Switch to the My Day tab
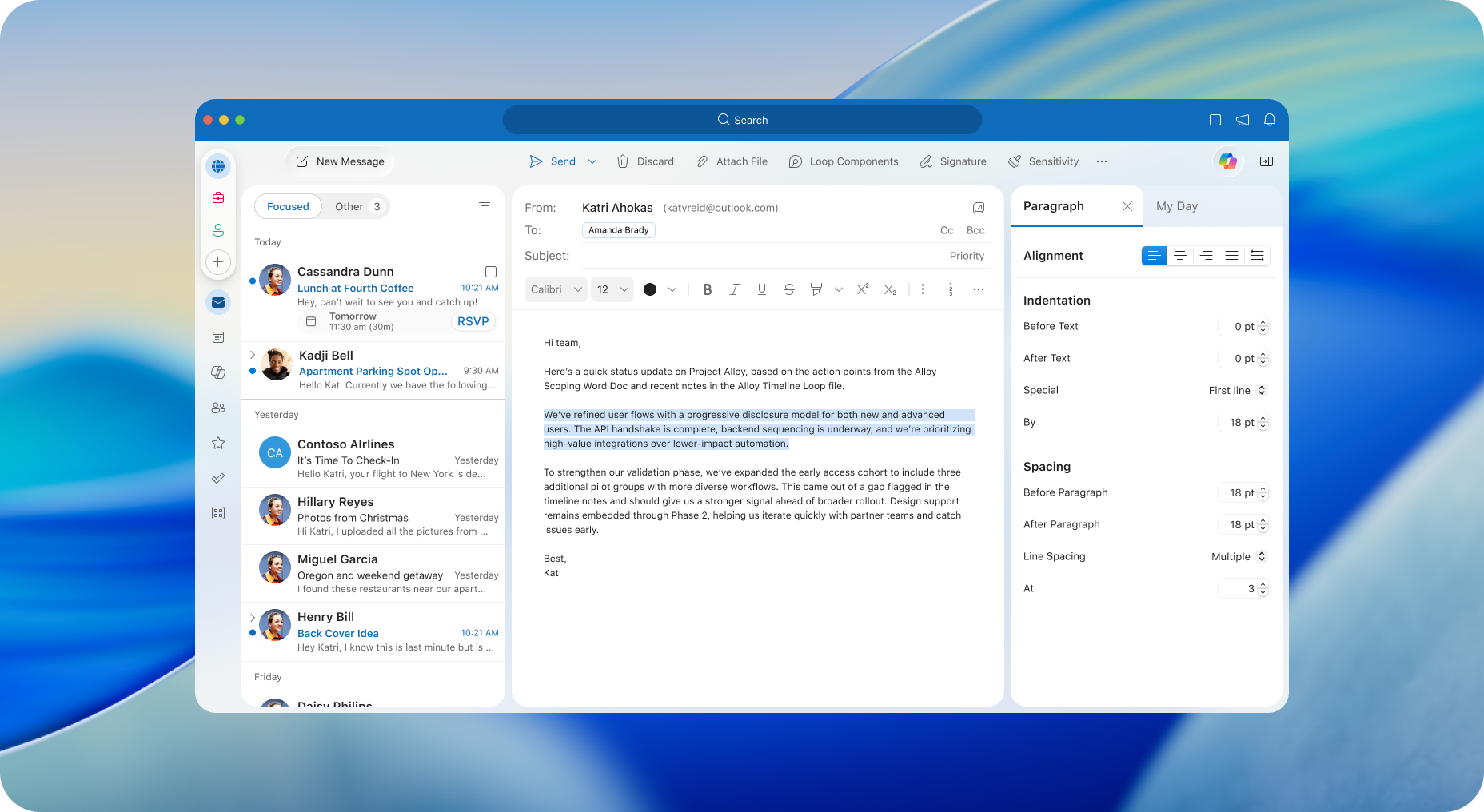Screen dimensions: 1484x812 point(1177,206)
